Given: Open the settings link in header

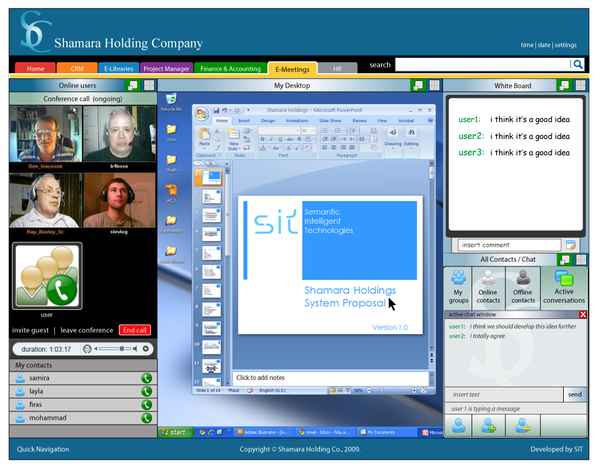Looking at the screenshot, I should [x=566, y=45].
